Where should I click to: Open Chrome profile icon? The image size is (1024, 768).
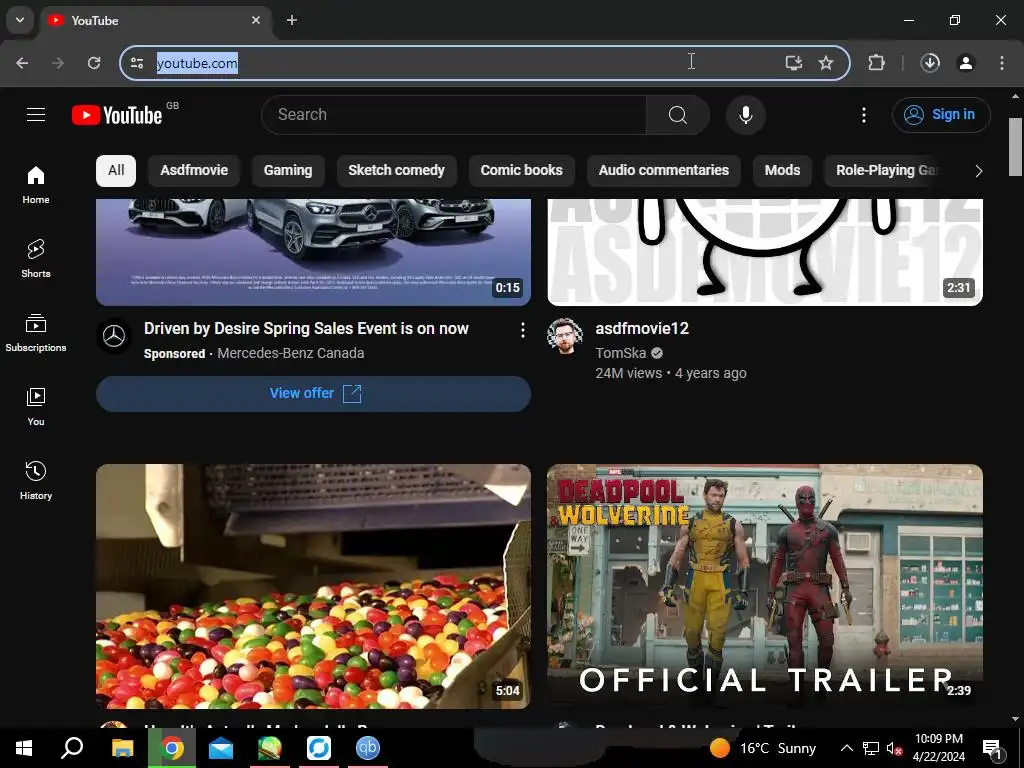[966, 63]
